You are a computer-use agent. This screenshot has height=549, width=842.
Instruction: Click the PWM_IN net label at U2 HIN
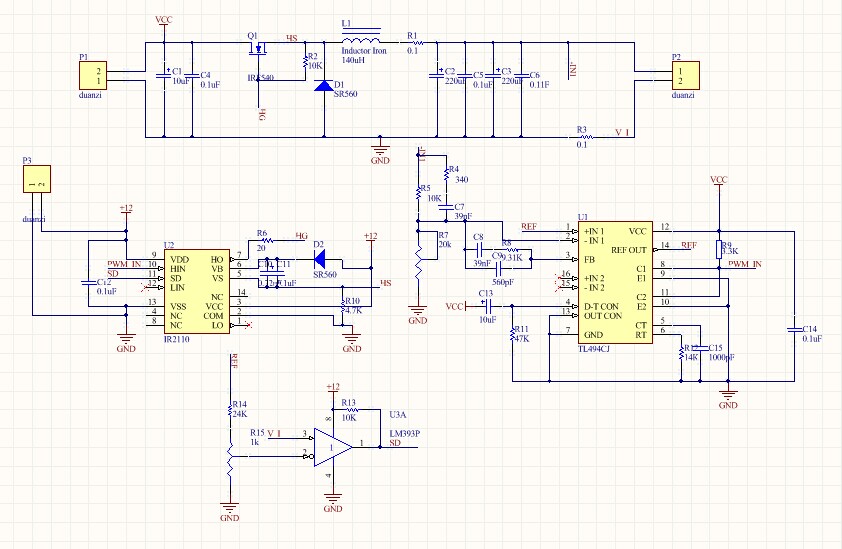(x=124, y=264)
